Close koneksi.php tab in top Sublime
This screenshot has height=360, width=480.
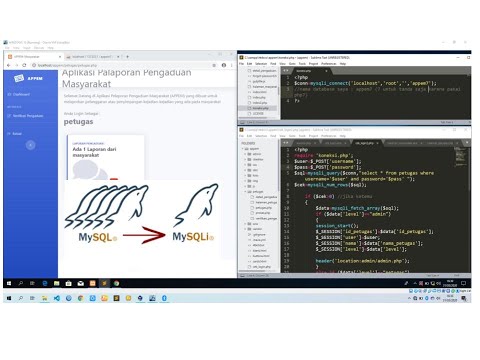326,71
